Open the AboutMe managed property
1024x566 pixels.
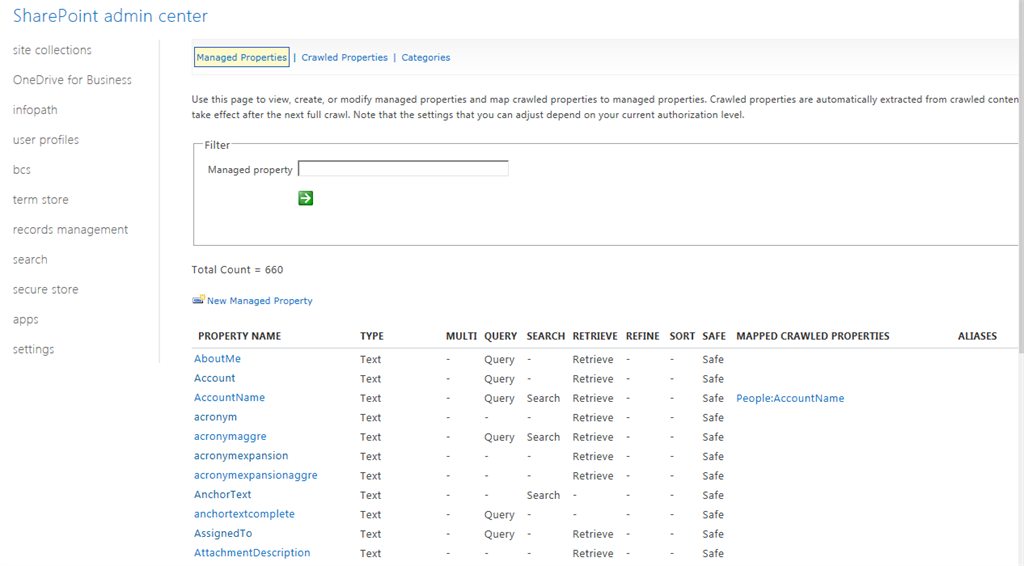[x=217, y=359]
